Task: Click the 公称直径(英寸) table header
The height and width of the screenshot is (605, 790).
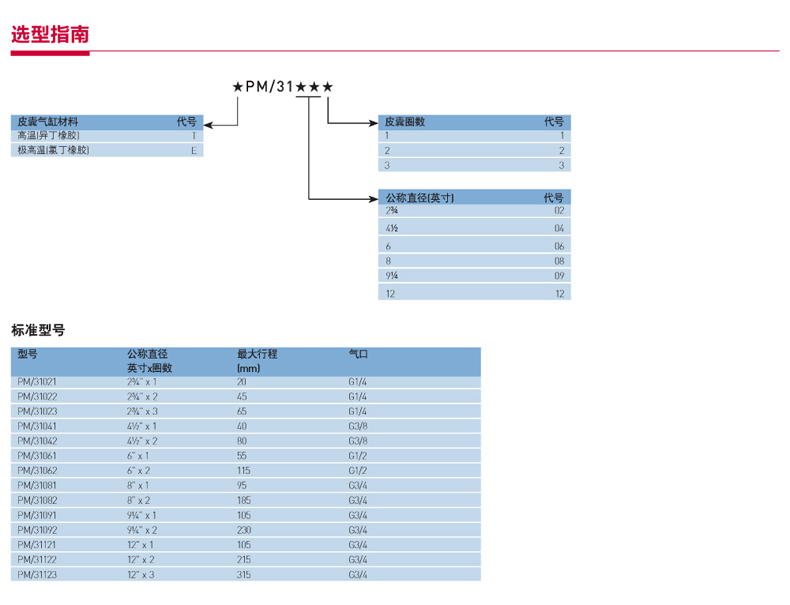Action: [x=419, y=197]
